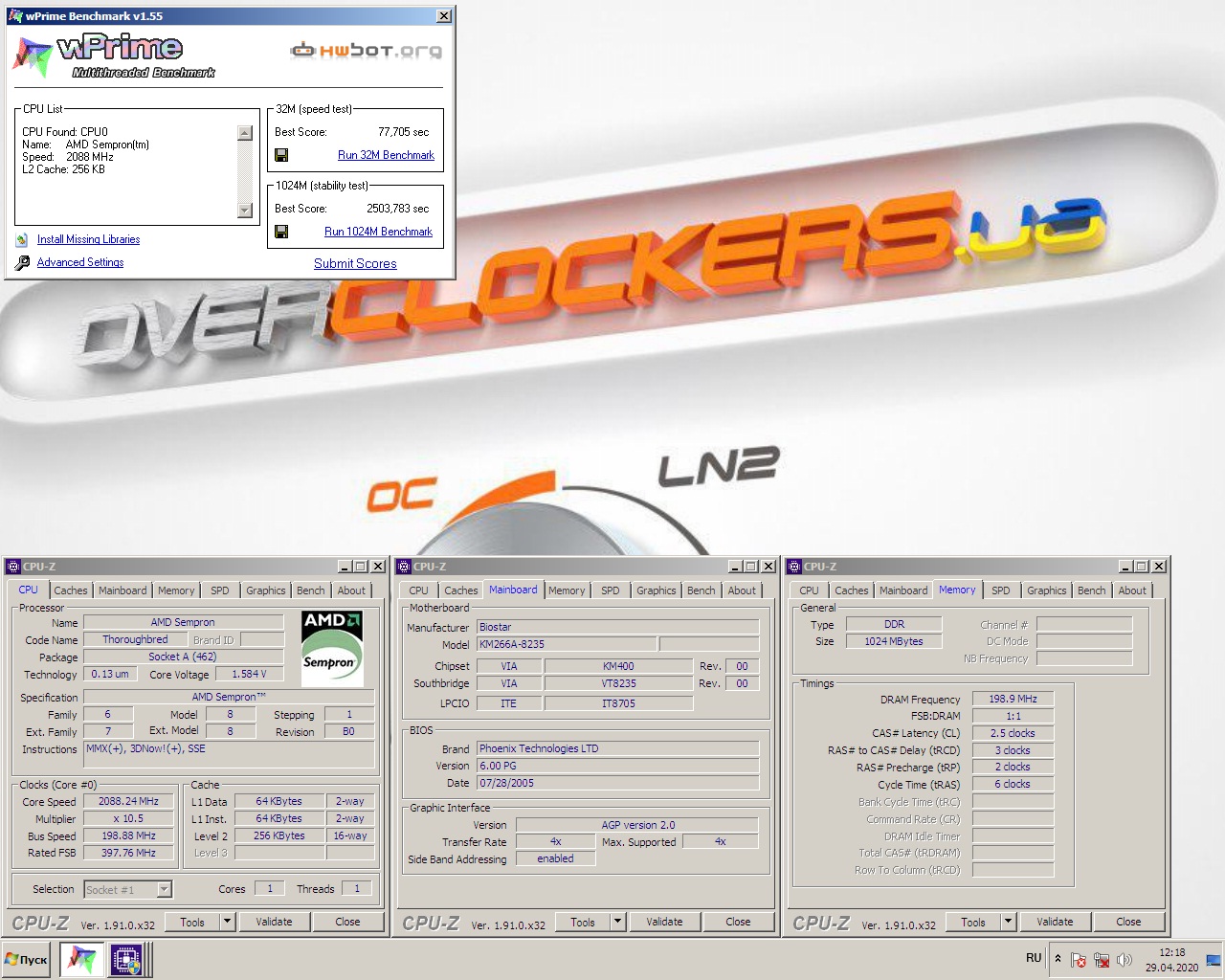Show hidden tray icons arrow
This screenshot has height=980, width=1225.
click(1058, 958)
